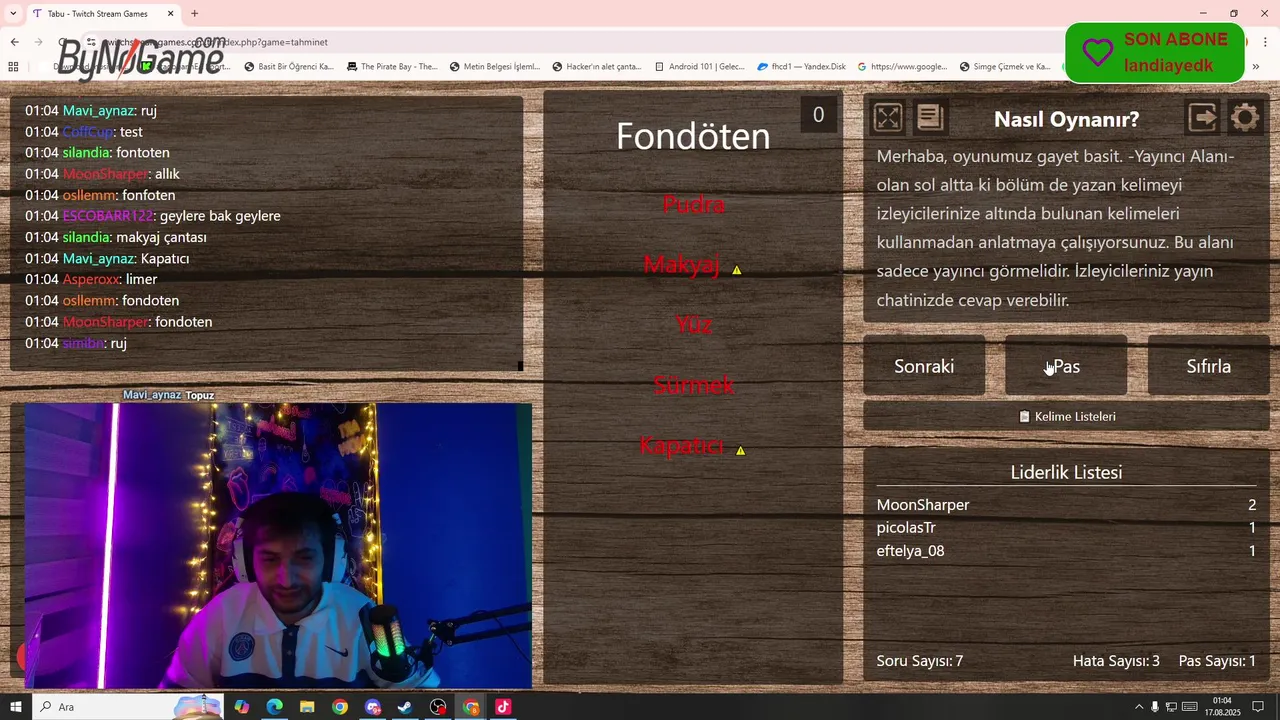Open the rules document icon
The height and width of the screenshot is (720, 1280).
click(x=930, y=118)
